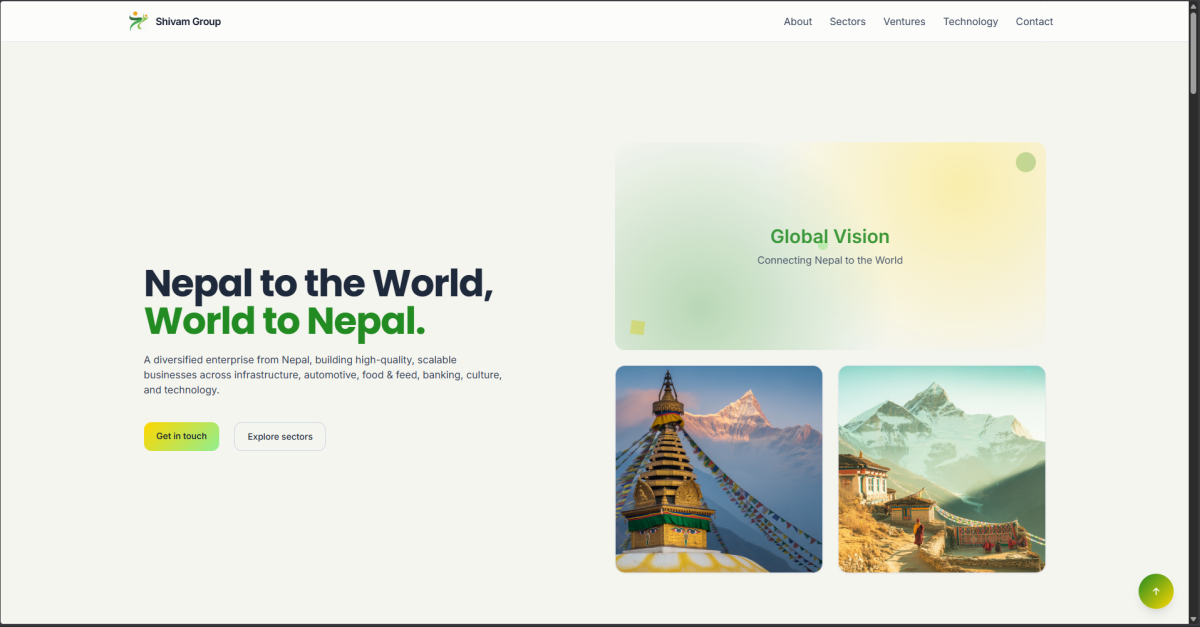Click the Shivam Group brand name
Image resolution: width=1200 pixels, height=627 pixels.
click(x=188, y=22)
